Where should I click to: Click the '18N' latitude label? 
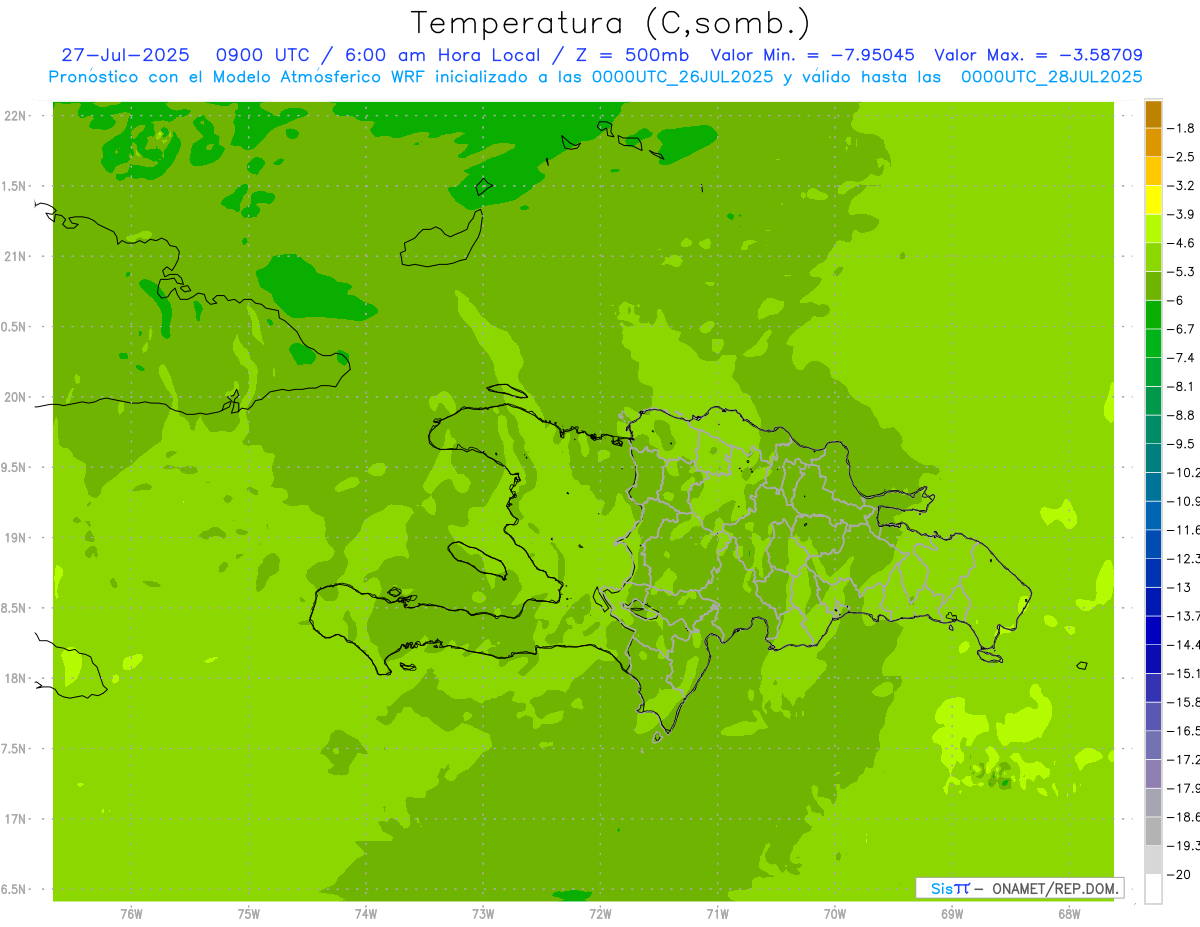[16, 679]
